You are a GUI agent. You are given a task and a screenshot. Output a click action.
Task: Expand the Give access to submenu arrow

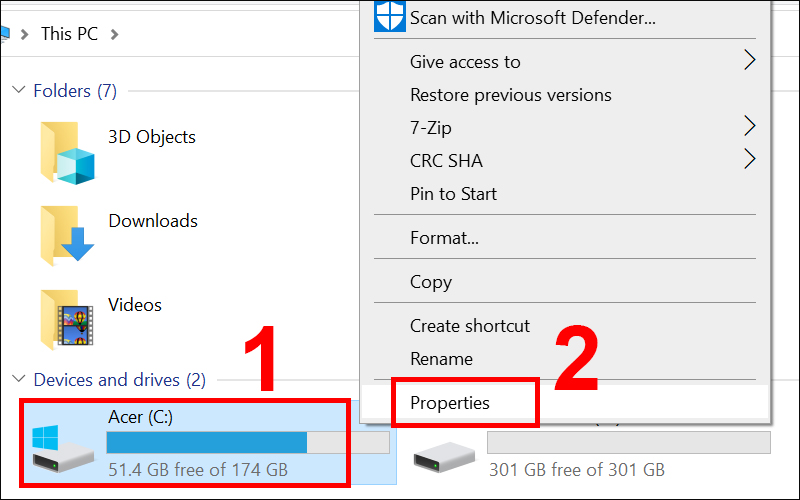pos(750,61)
